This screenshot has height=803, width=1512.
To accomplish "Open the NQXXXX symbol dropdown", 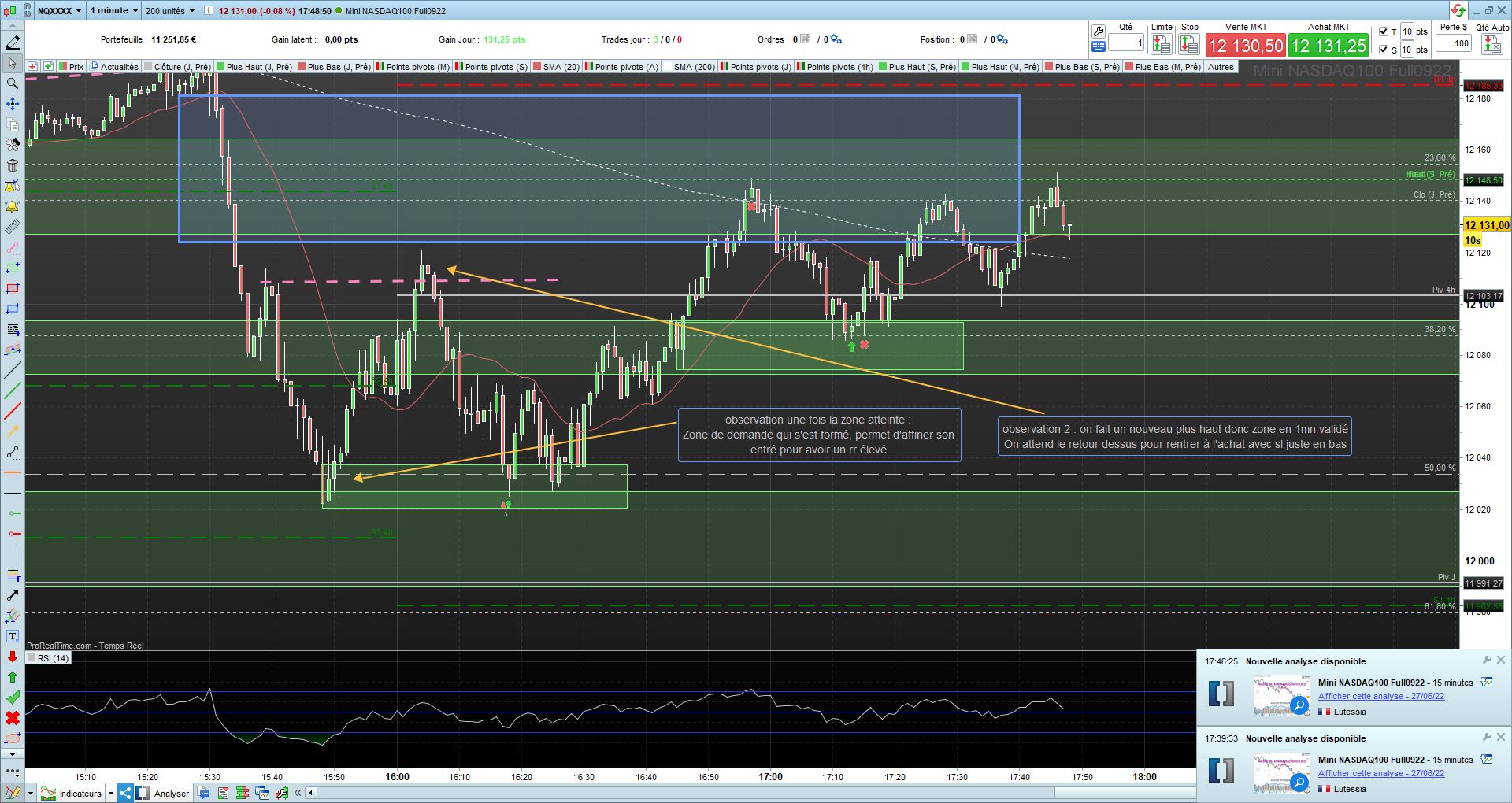I will tap(59, 11).
